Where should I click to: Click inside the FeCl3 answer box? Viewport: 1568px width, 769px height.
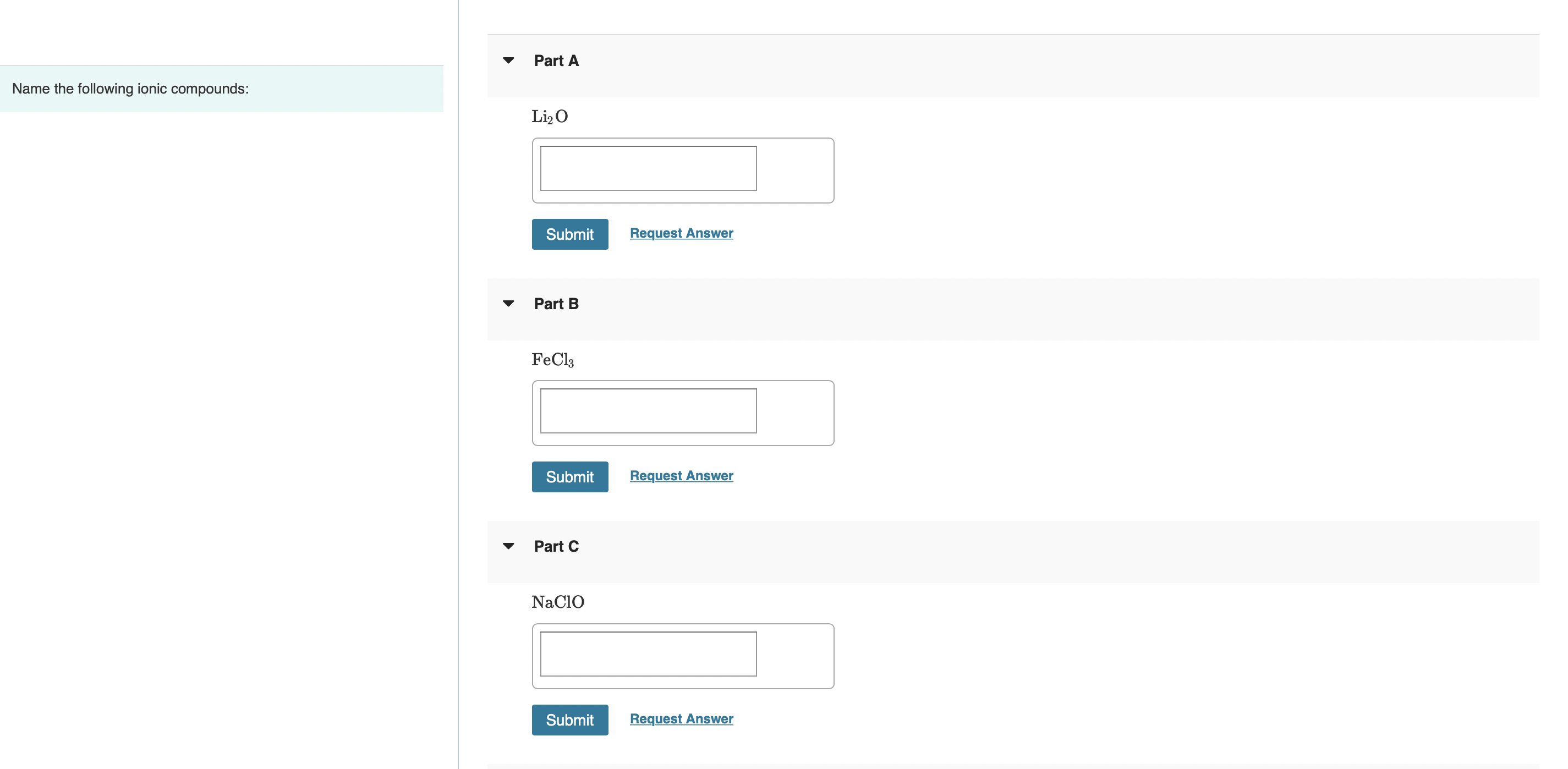647,411
